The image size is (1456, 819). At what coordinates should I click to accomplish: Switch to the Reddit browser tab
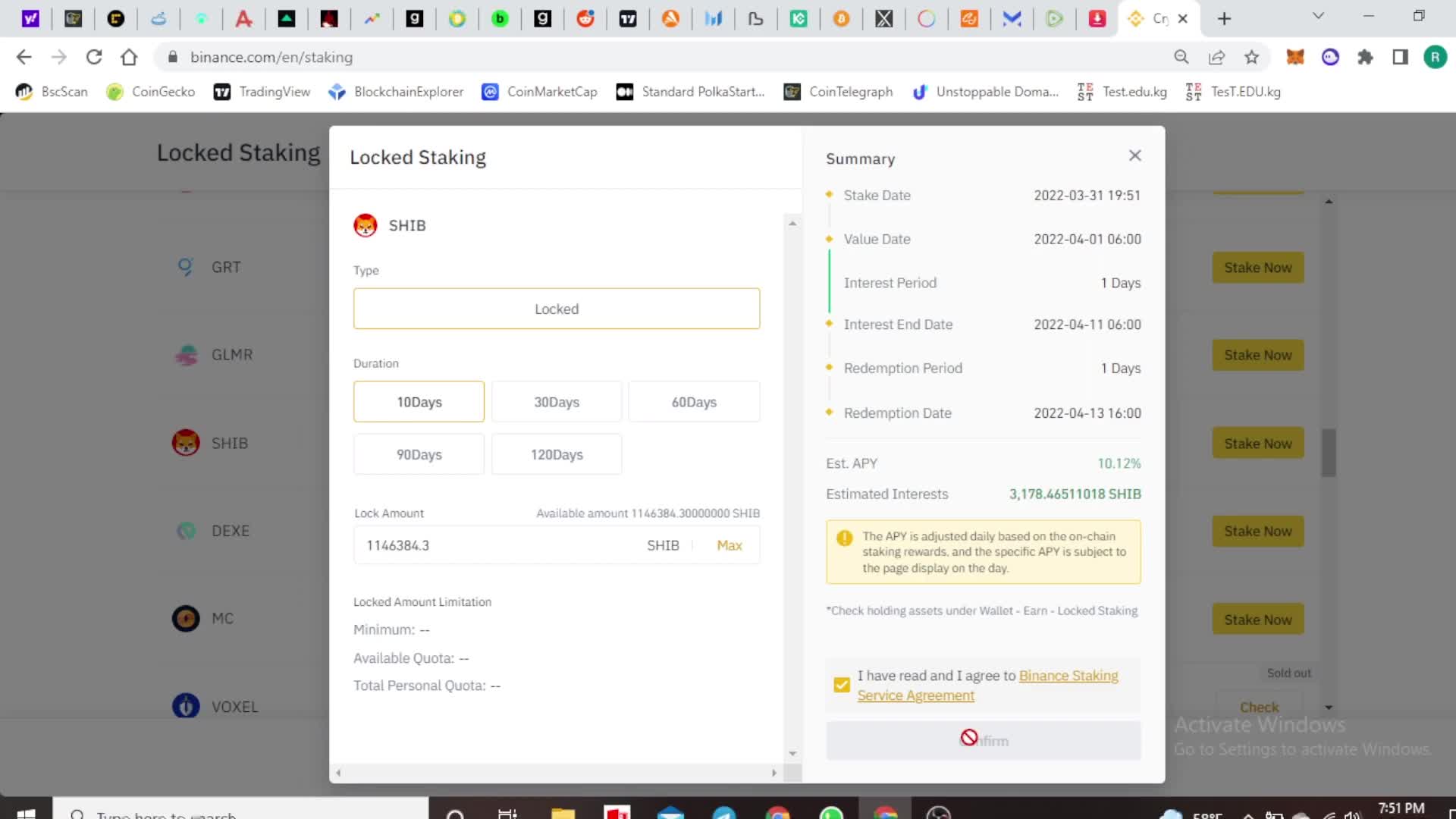pos(585,18)
